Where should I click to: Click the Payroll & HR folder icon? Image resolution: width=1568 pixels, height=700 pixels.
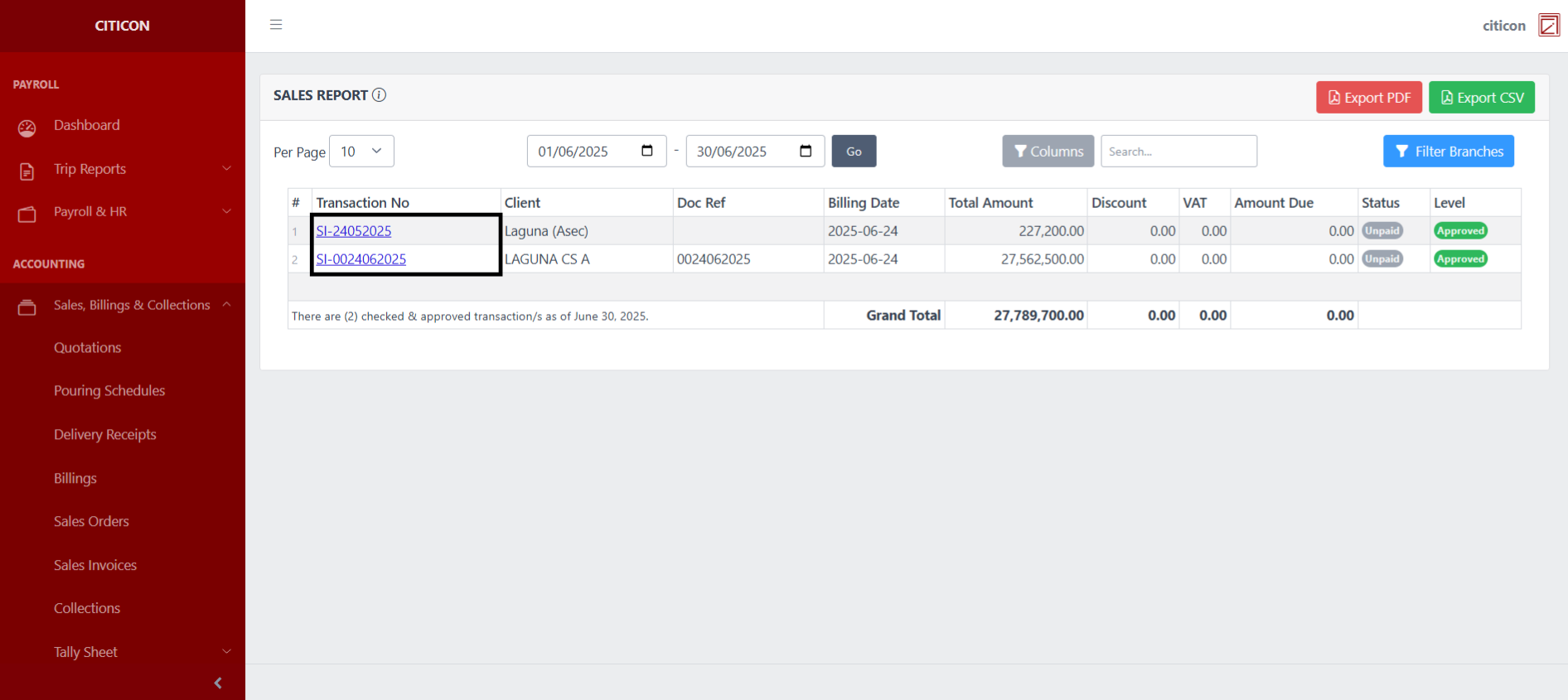tap(27, 214)
